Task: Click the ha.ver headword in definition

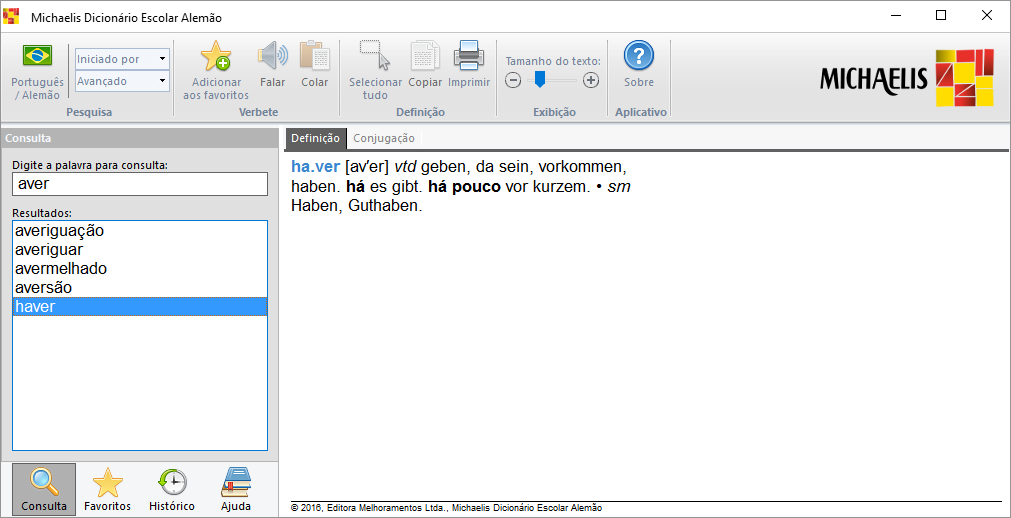Action: pyautogui.click(x=315, y=166)
